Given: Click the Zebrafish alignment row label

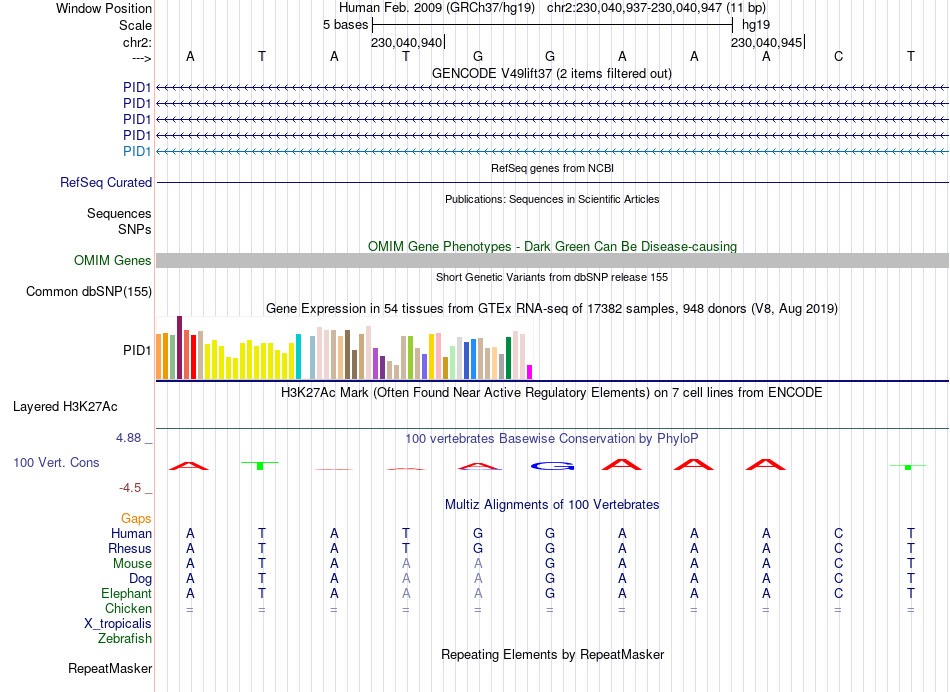Looking at the screenshot, I should tap(125, 638).
